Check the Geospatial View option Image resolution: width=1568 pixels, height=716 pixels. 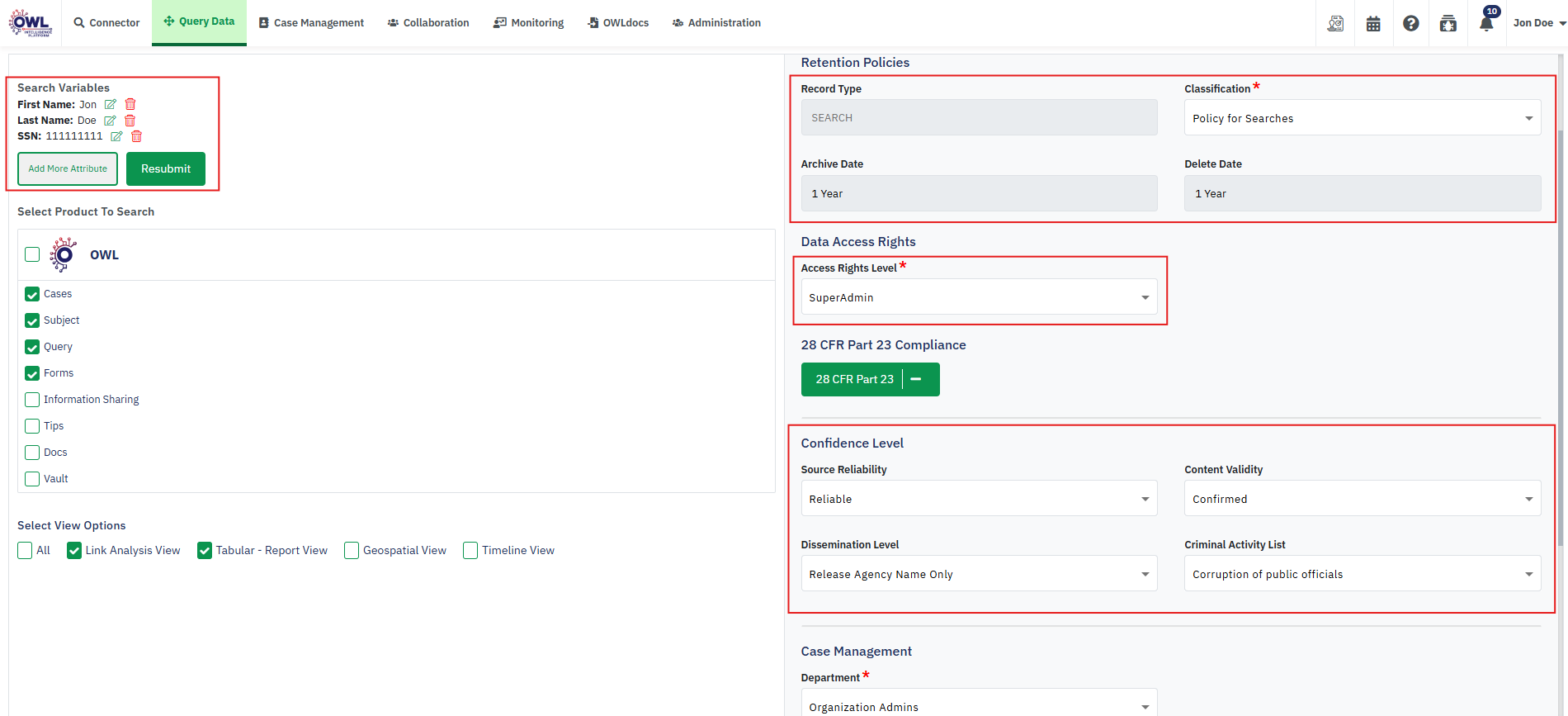click(x=352, y=551)
